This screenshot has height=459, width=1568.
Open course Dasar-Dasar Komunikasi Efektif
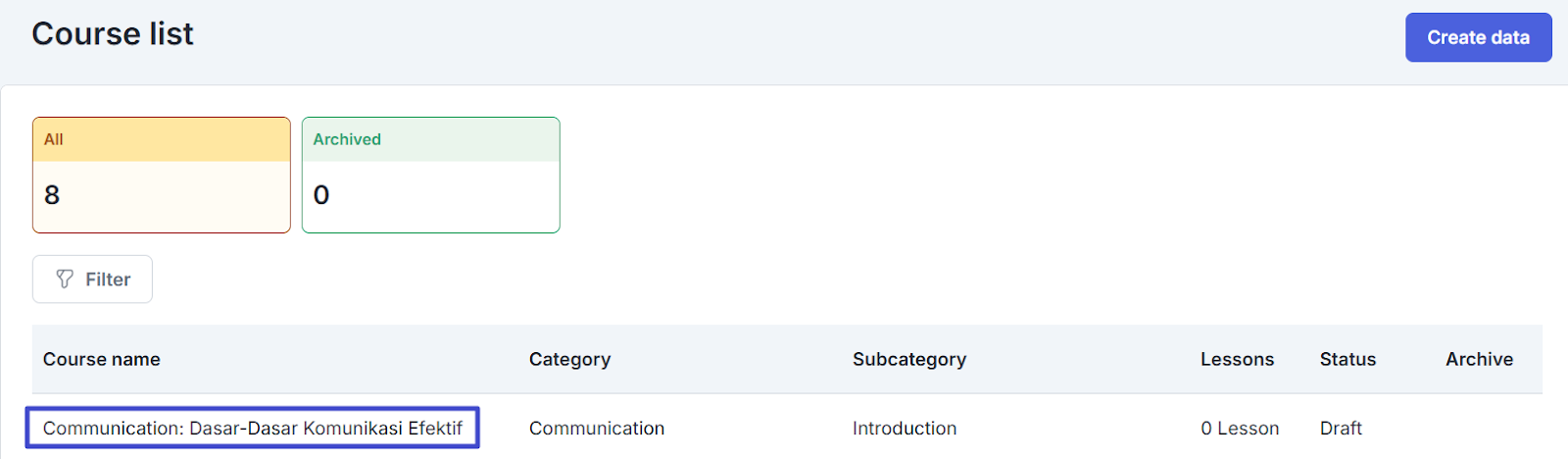253,429
